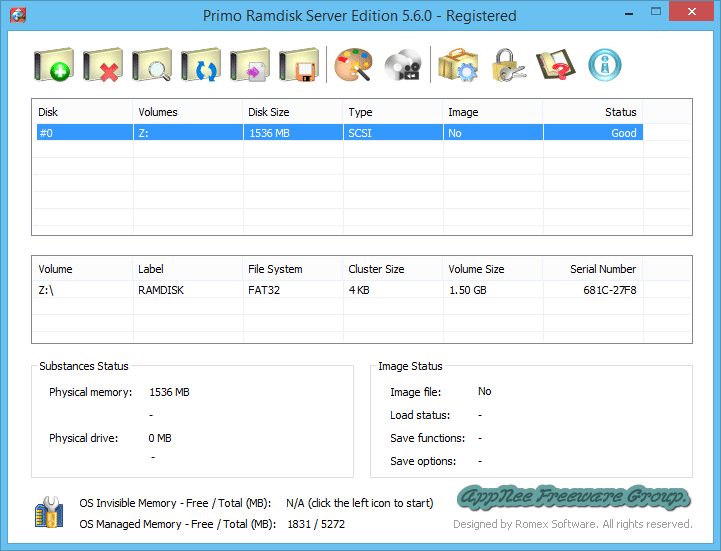Click the refresh disk blue arrows icon

(x=201, y=65)
